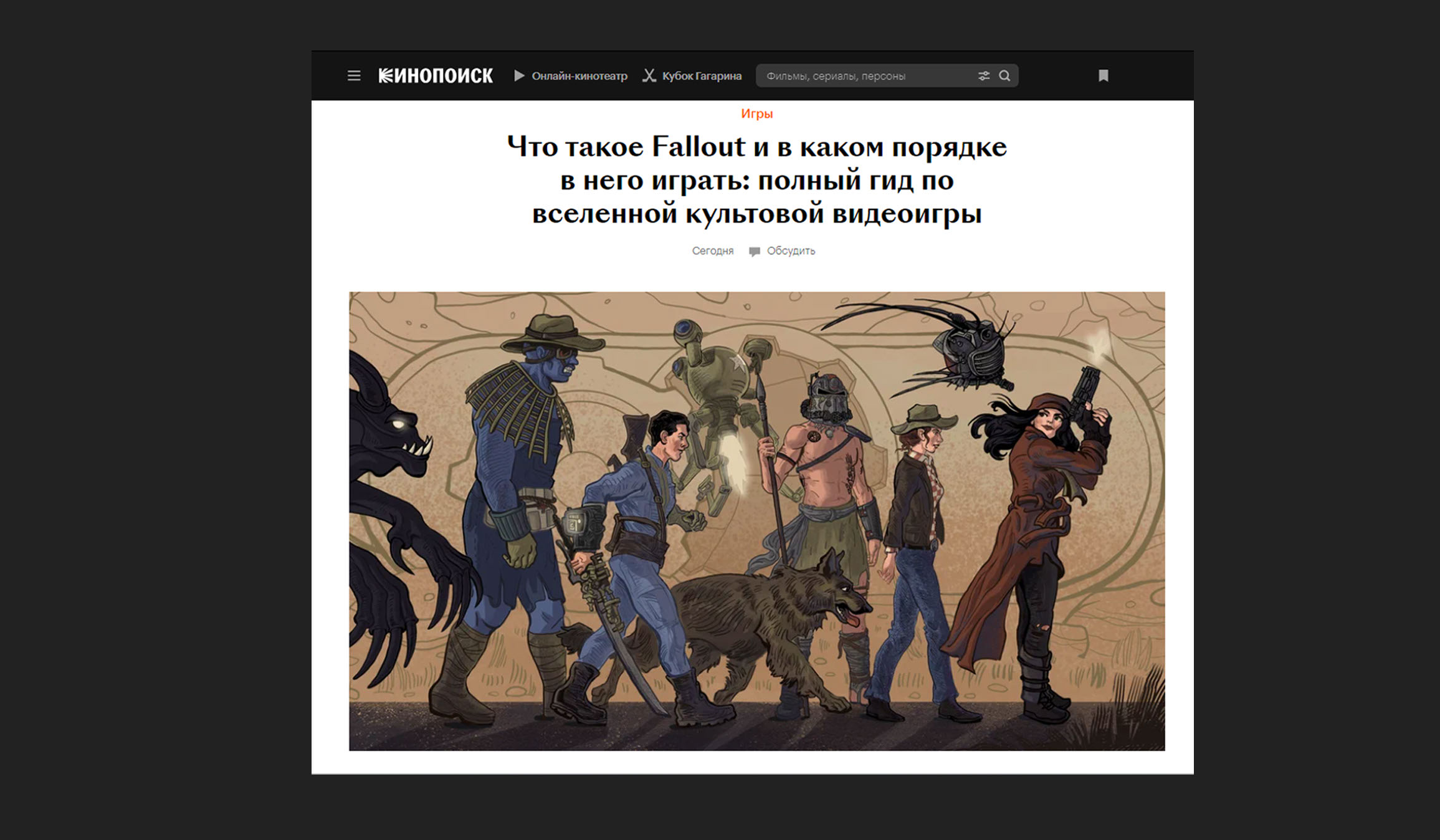Click the Fallout guide article headline
This screenshot has height=840, width=1440.
pyautogui.click(x=756, y=180)
